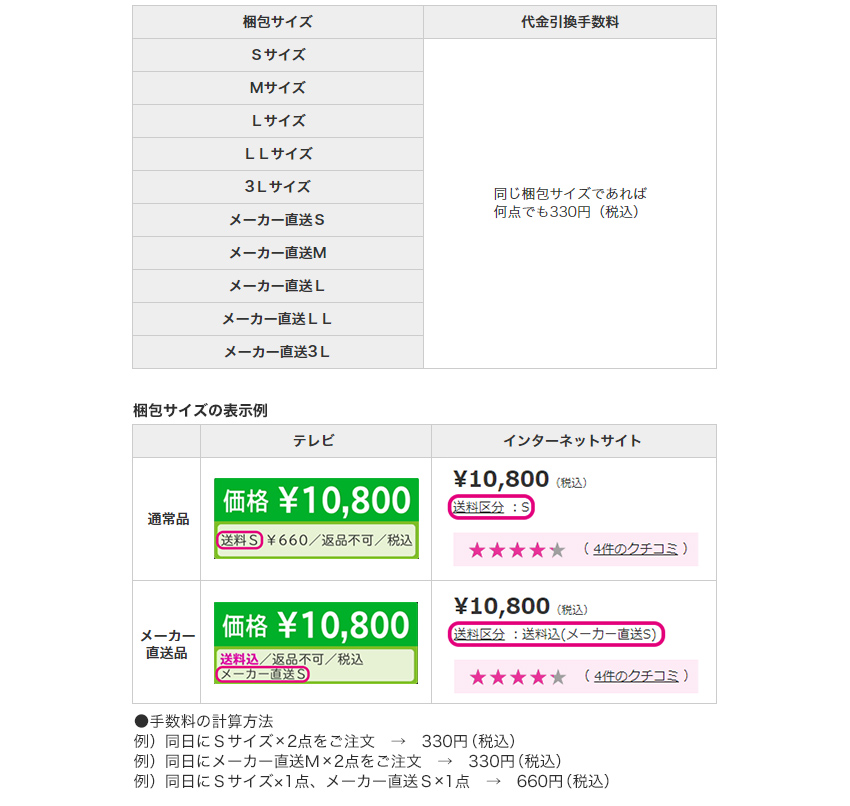Select the LLサイズ table cell

[278, 154]
